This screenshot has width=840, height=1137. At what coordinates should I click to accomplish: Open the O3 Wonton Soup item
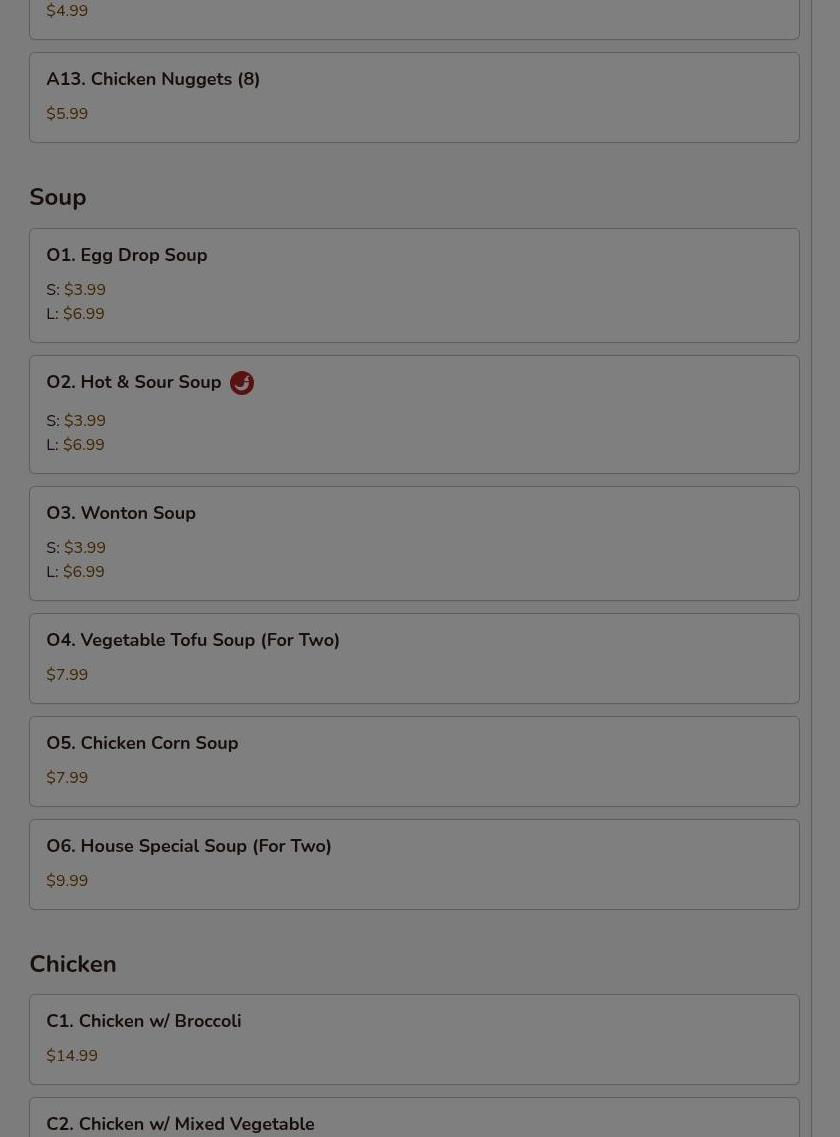point(121,514)
